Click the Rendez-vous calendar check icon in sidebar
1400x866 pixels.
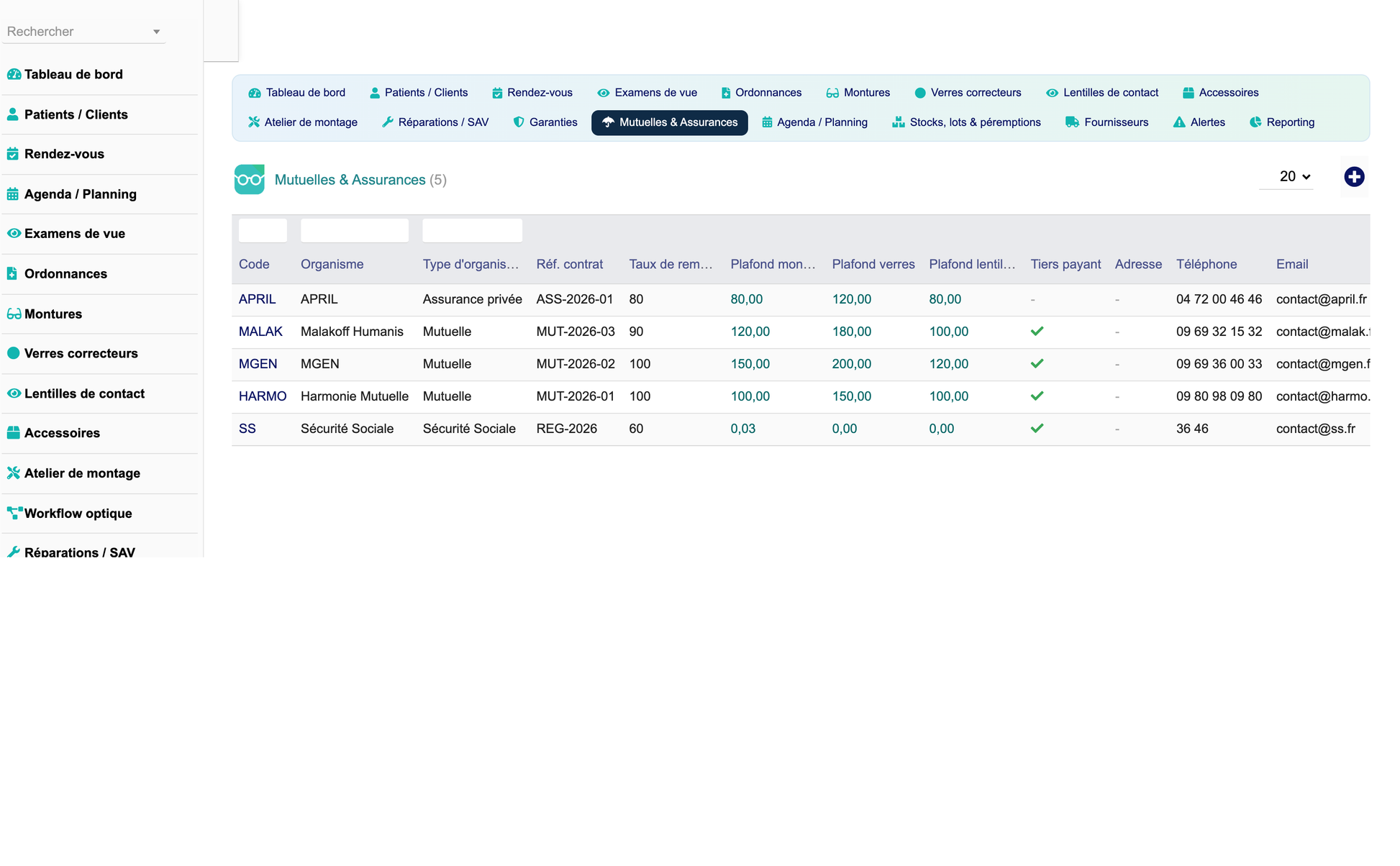point(13,154)
